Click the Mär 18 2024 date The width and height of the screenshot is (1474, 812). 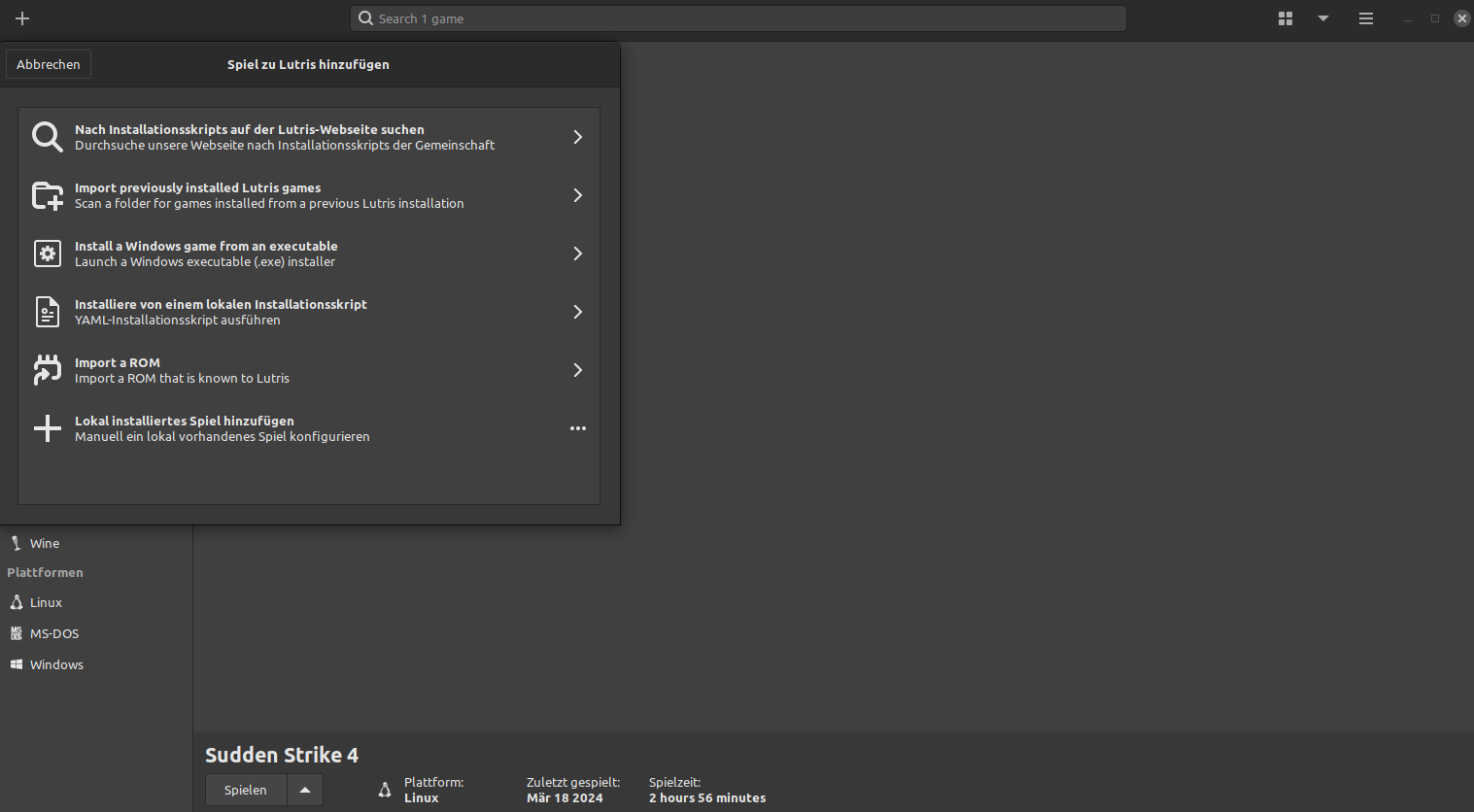coord(565,797)
